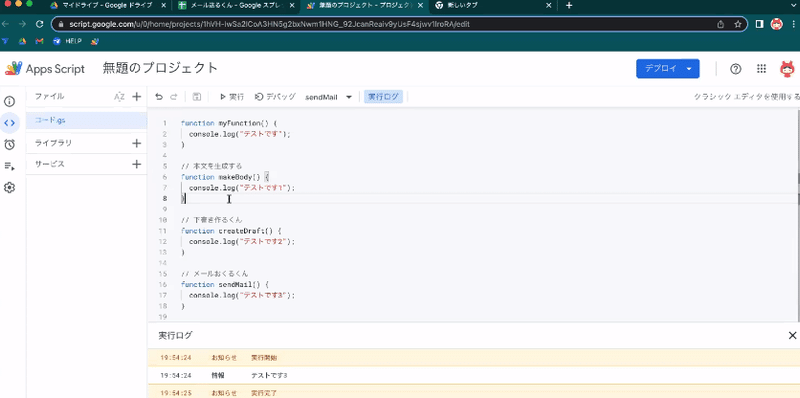Close the 新しいタブ browser tab

point(548,6)
